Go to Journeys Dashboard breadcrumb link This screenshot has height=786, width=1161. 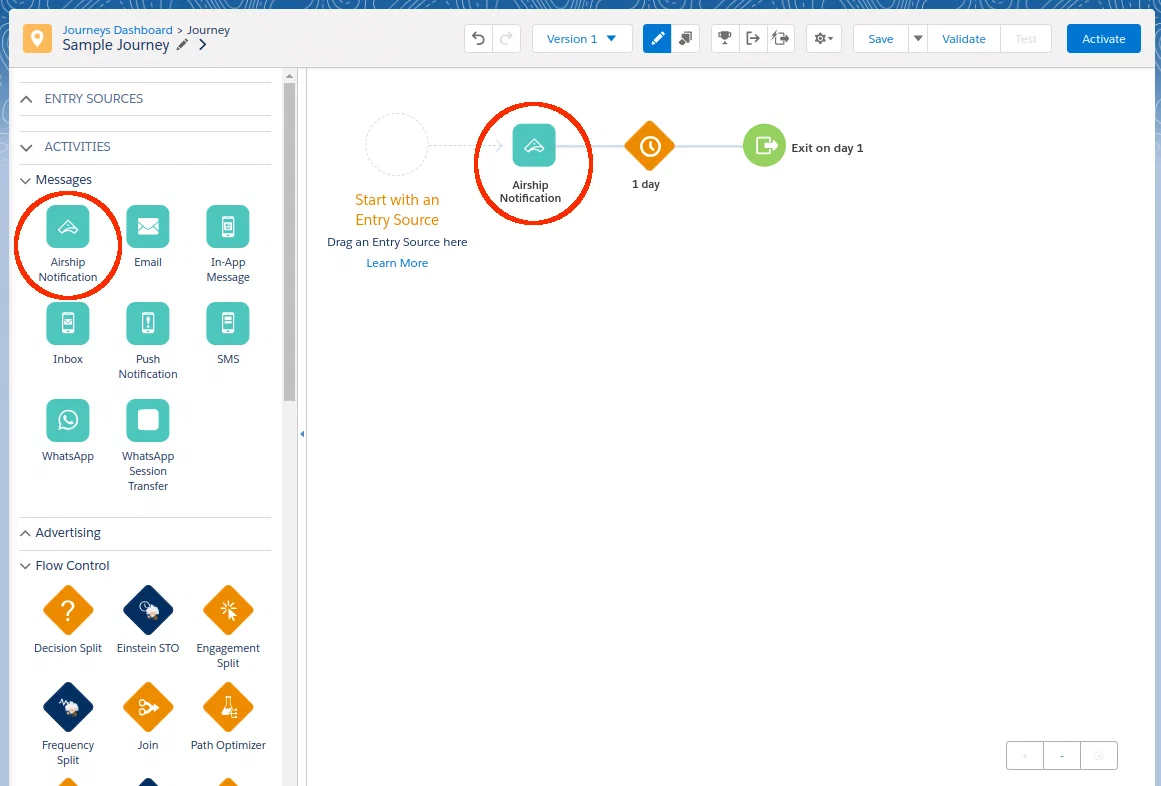point(117,30)
